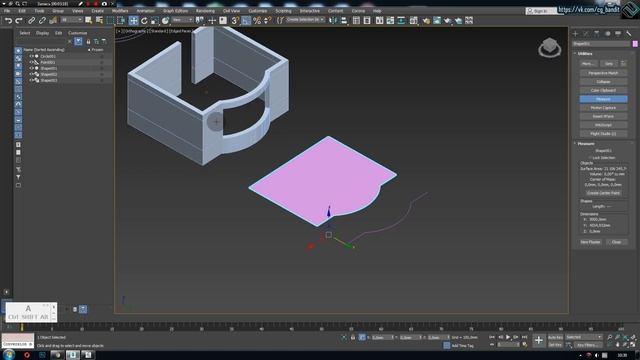Click the Zoom Extents viewport navigation icon
The image size is (640, 360).
(x=625, y=337)
